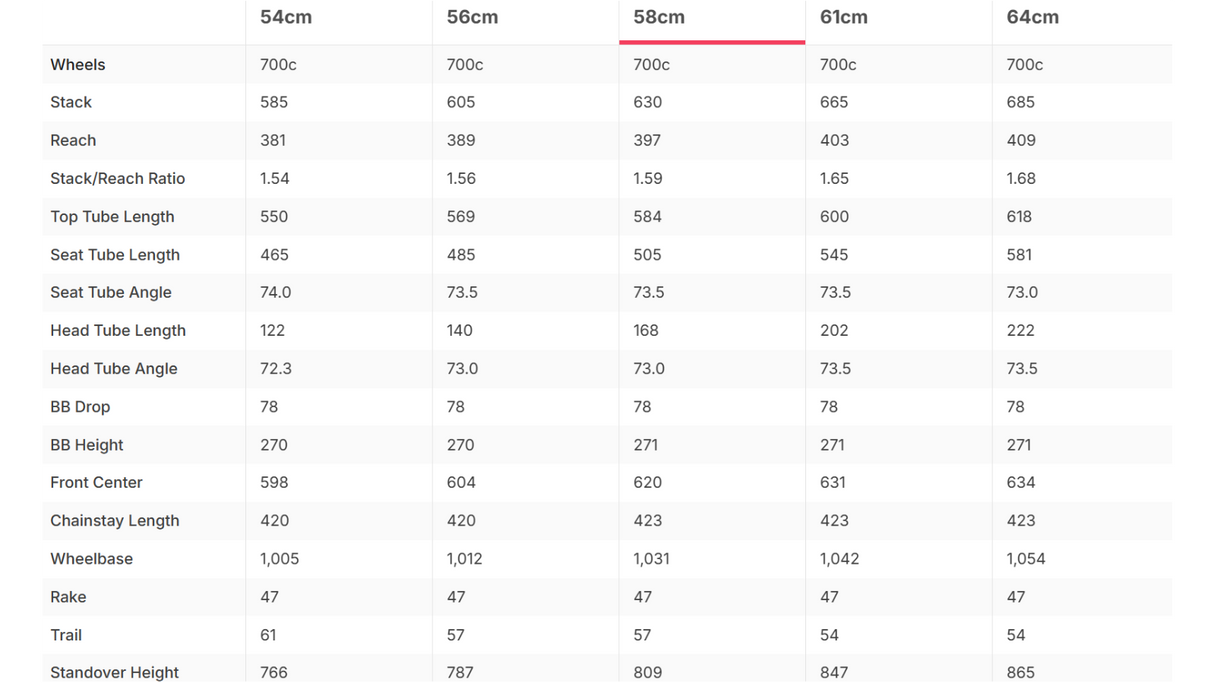Select the highlighted 58cm size header

659,17
